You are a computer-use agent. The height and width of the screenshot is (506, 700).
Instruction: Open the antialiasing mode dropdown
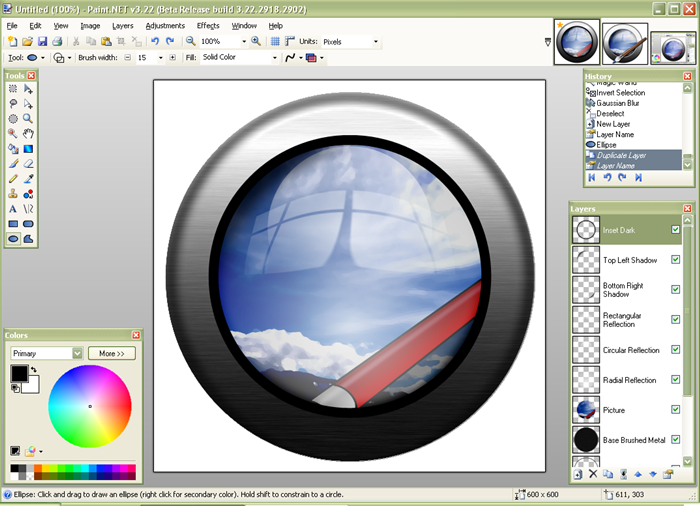(301, 58)
